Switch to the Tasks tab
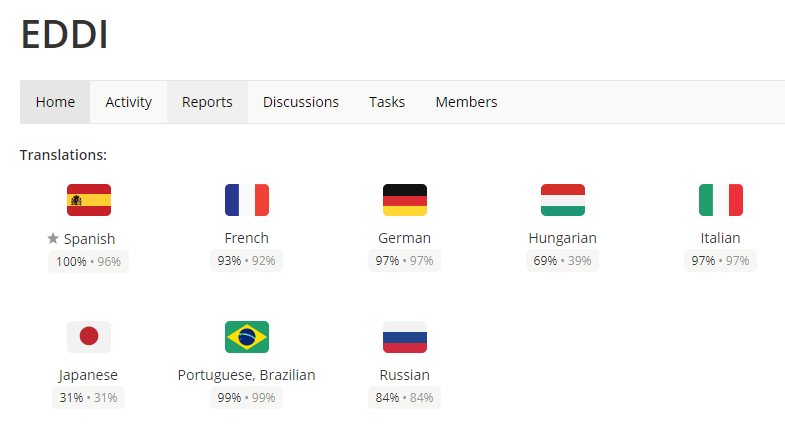The width and height of the screenshot is (785, 433). 387,102
